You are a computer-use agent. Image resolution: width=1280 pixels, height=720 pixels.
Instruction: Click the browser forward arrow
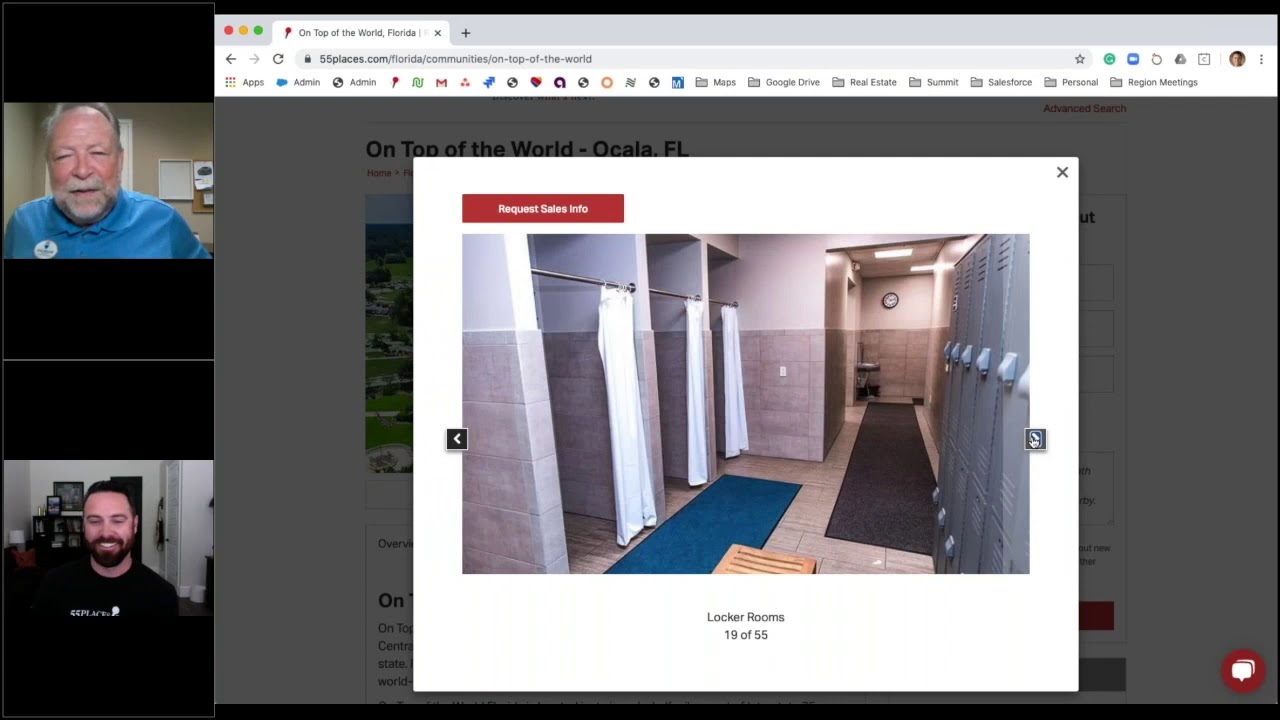pyautogui.click(x=254, y=59)
